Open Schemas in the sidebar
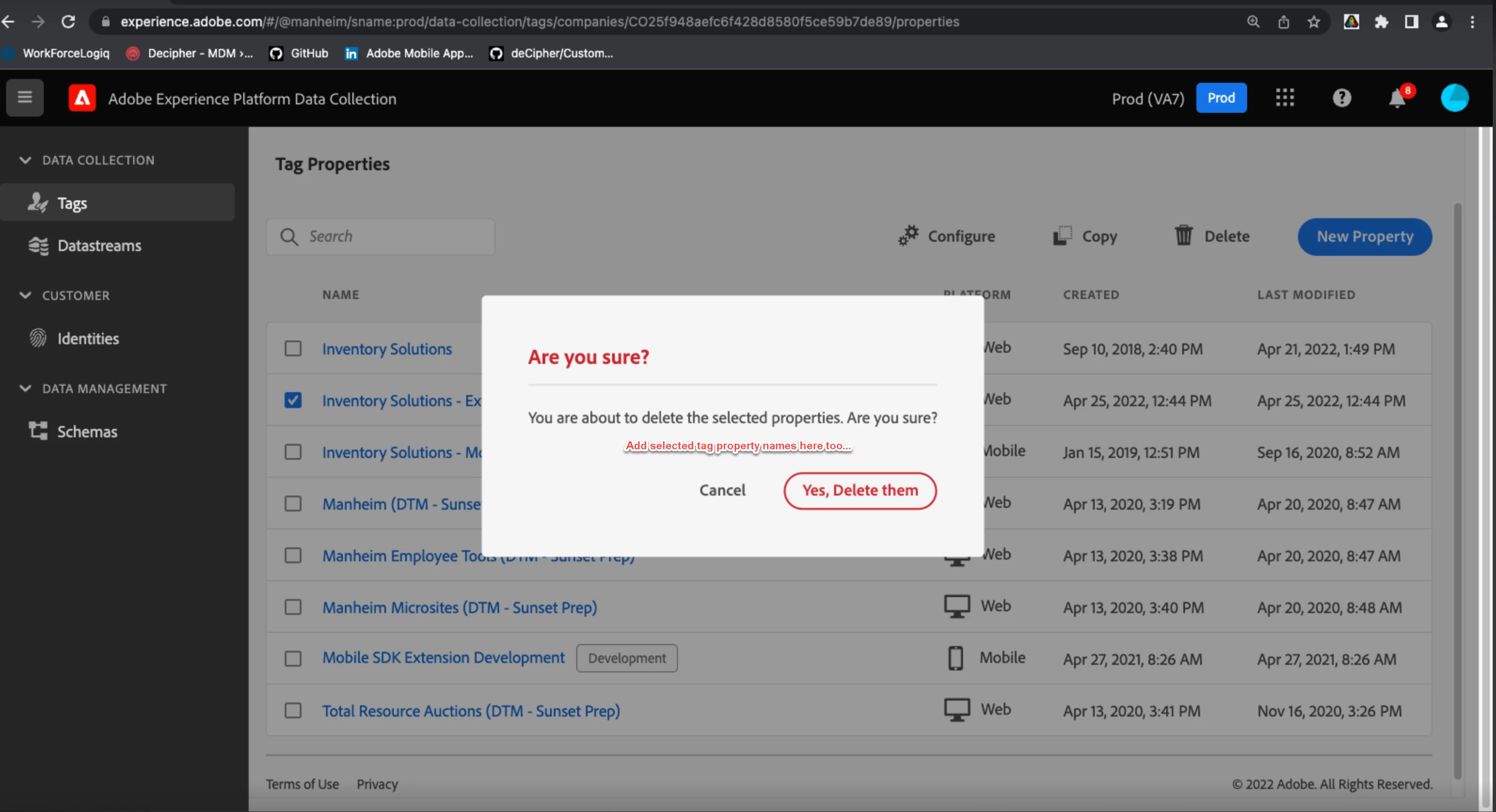The image size is (1496, 812). [x=87, y=431]
